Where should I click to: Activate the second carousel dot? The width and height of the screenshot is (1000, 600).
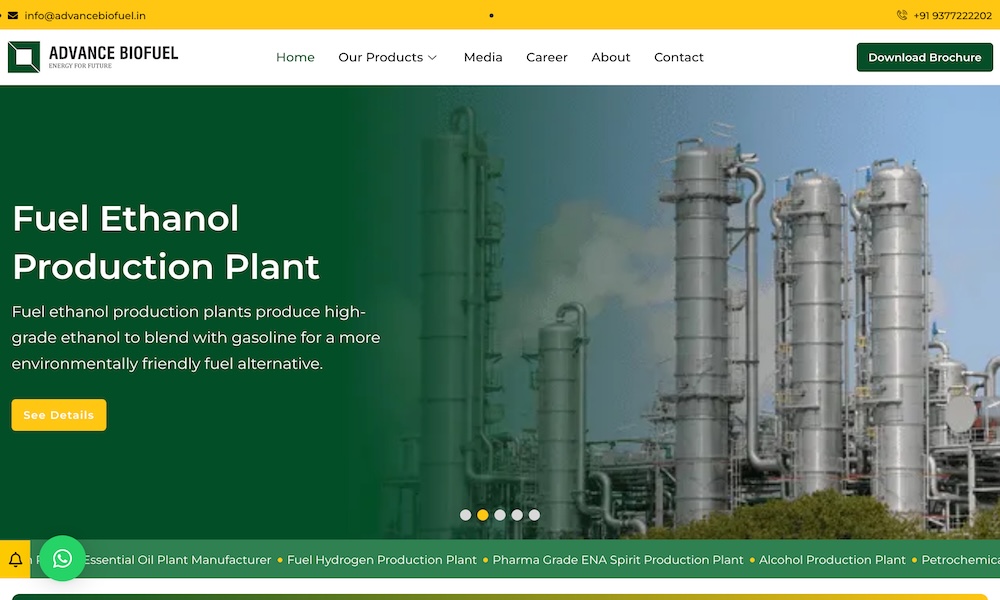[482, 515]
